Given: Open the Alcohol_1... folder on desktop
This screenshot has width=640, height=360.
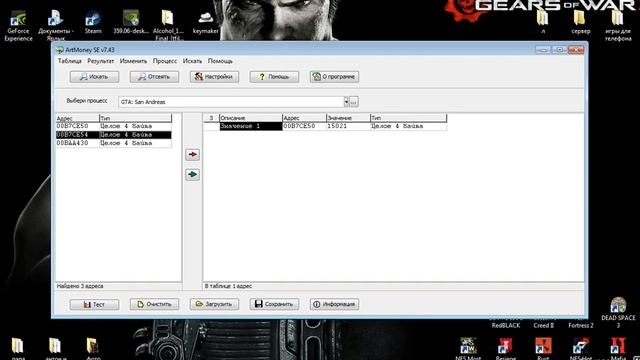Looking at the screenshot, I should (168, 25).
